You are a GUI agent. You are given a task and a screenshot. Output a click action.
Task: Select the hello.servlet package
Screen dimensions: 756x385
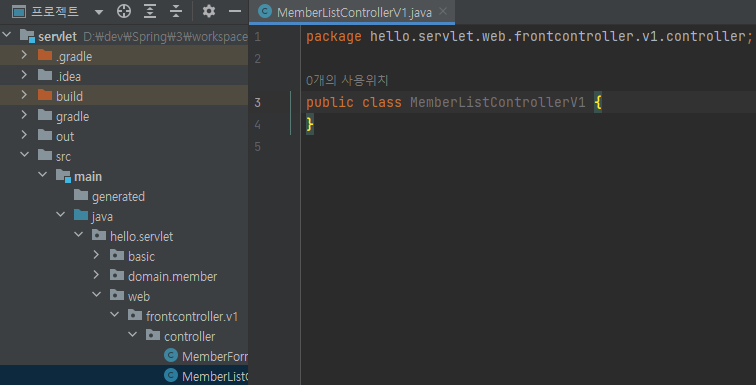124,236
